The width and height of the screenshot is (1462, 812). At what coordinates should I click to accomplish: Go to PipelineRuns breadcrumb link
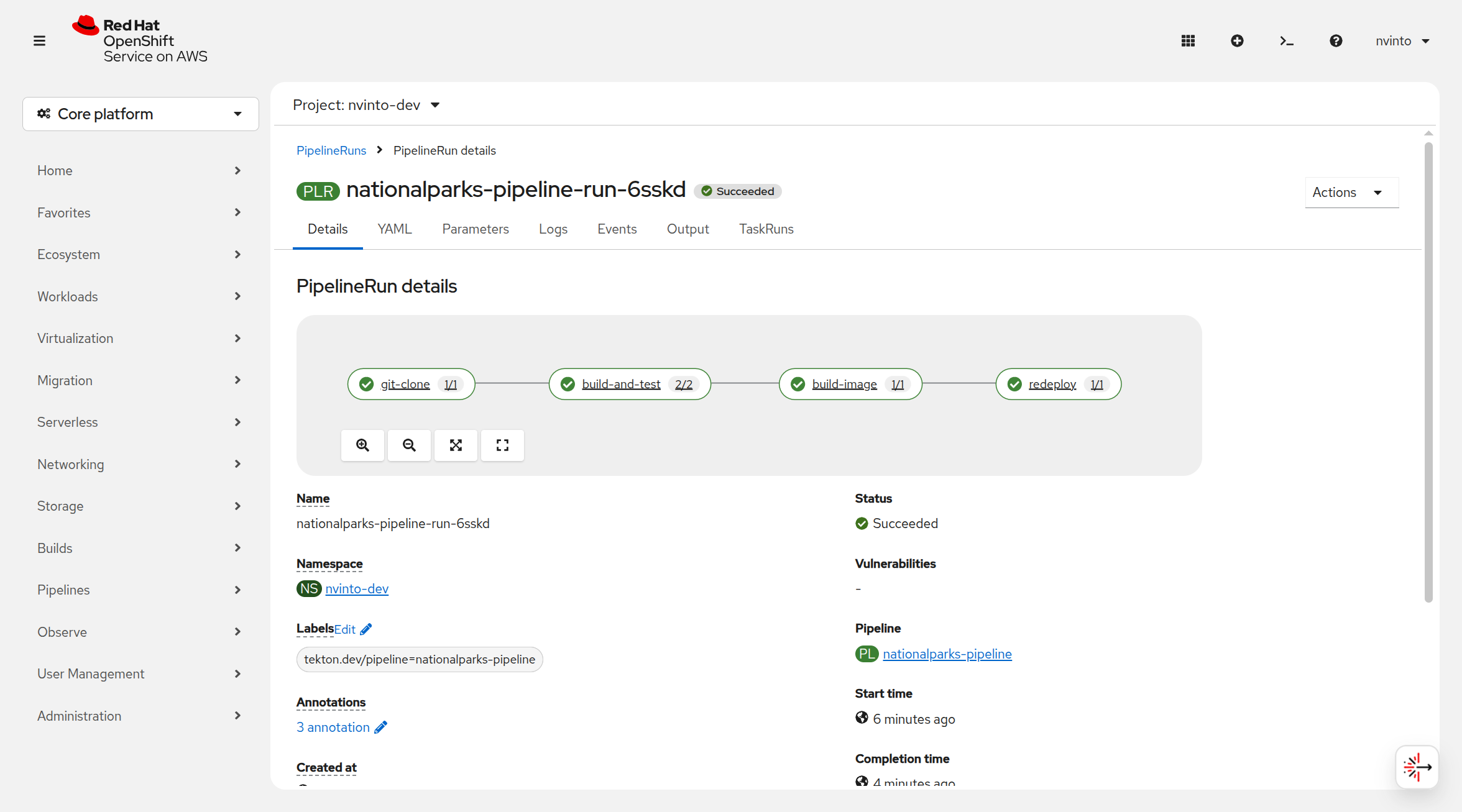pos(331,150)
